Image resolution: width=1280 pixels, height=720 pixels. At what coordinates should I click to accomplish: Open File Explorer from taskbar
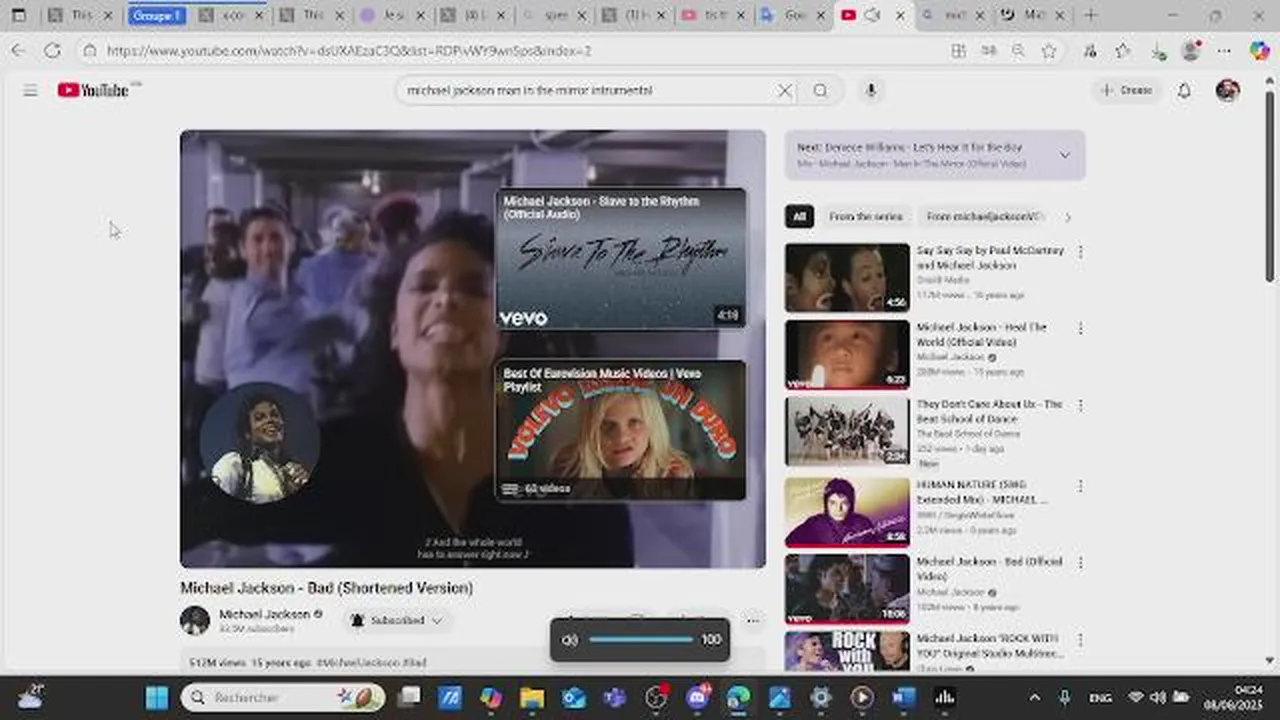click(532, 697)
